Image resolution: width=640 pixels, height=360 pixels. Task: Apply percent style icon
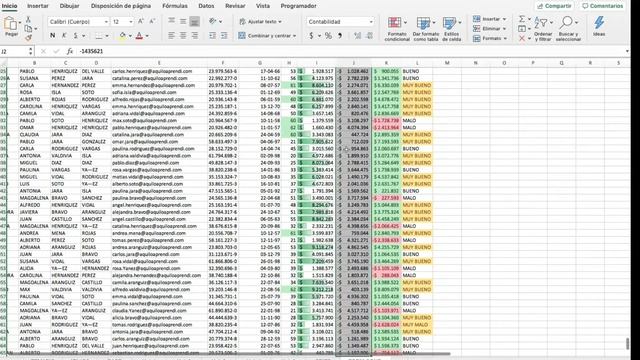(328, 36)
